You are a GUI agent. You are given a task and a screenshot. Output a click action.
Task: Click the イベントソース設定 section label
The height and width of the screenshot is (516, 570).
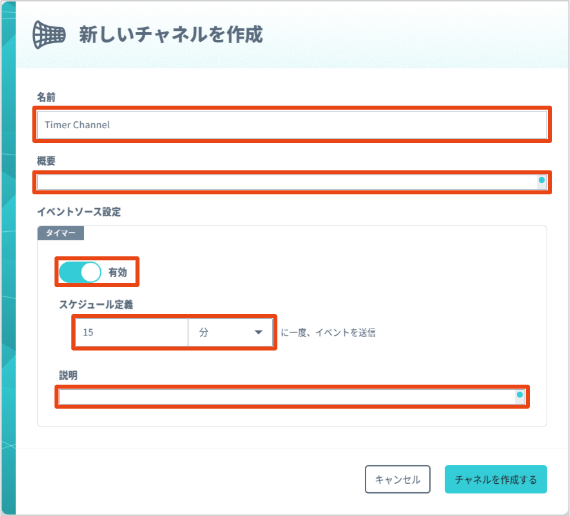pos(79,212)
